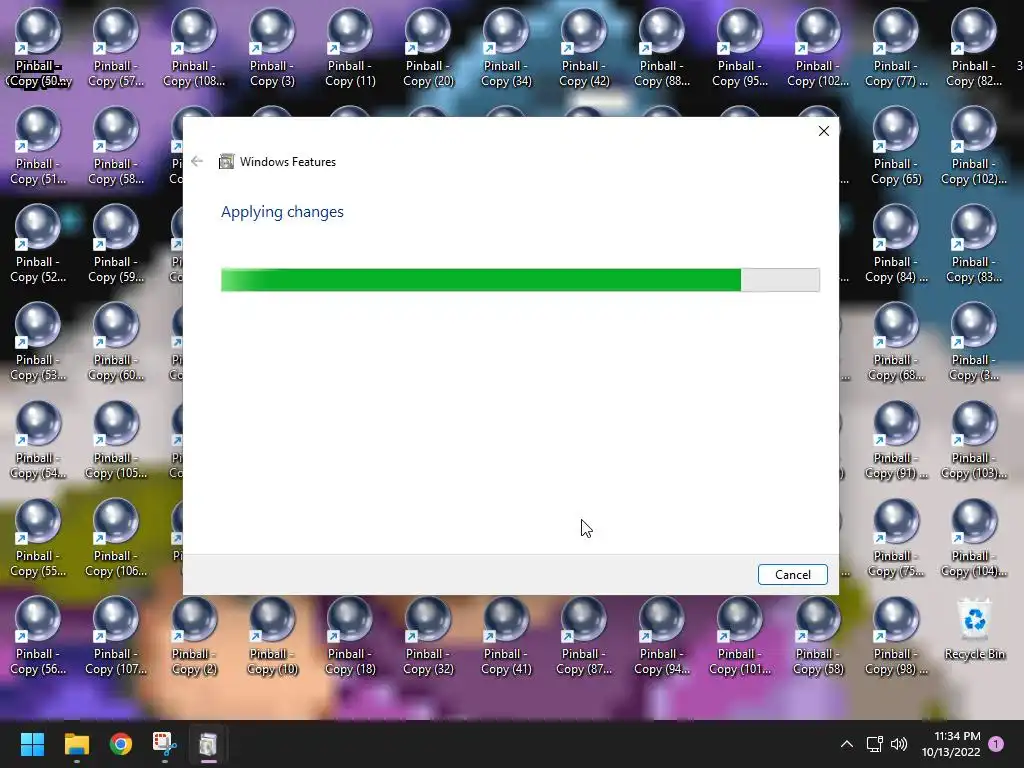Select Pinball - Copy (105 shortcut
This screenshot has height=768, width=1024.
click(x=116, y=441)
